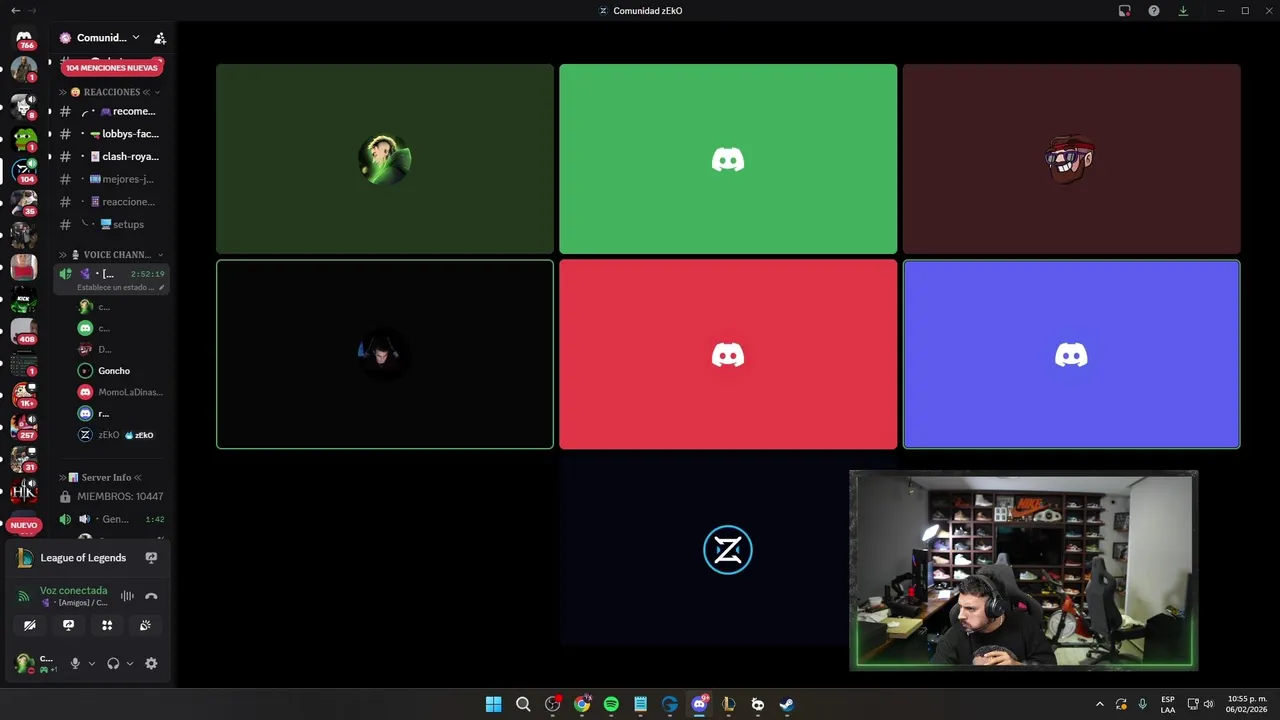Open the clash-roya... text channel
The image size is (1280, 720).
pyautogui.click(x=111, y=156)
